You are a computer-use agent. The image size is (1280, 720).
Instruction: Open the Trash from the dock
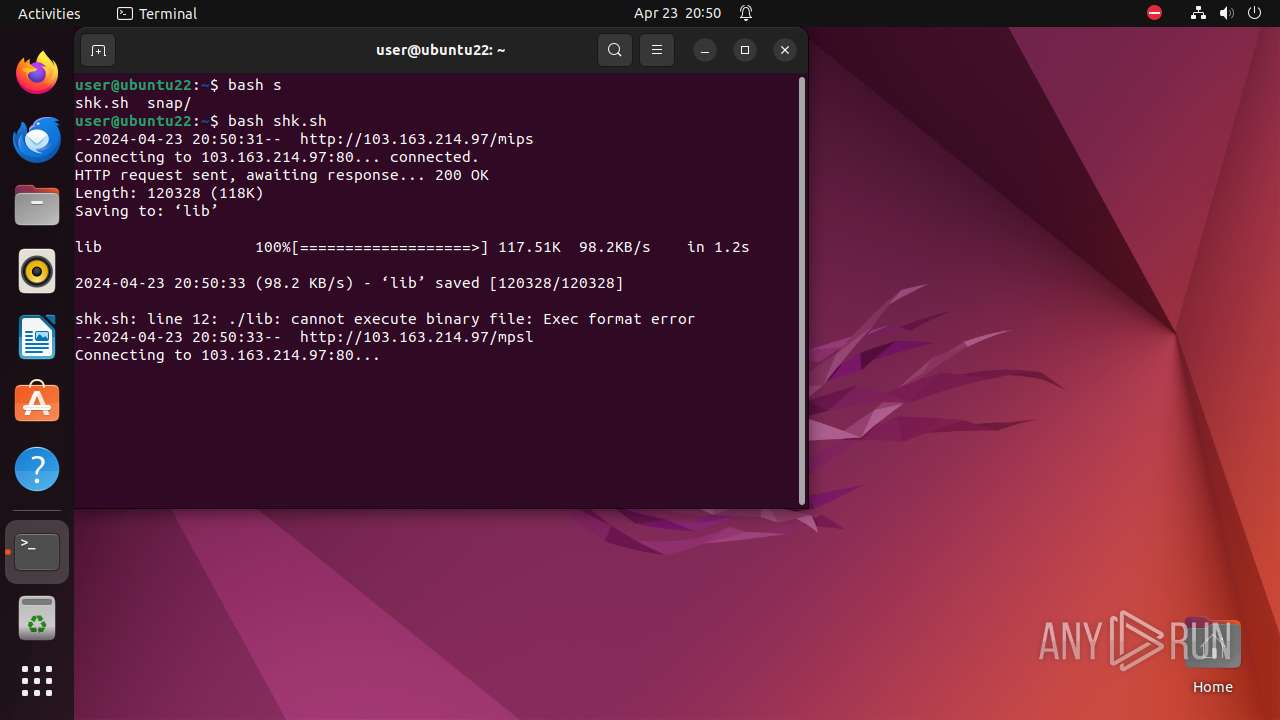37,618
